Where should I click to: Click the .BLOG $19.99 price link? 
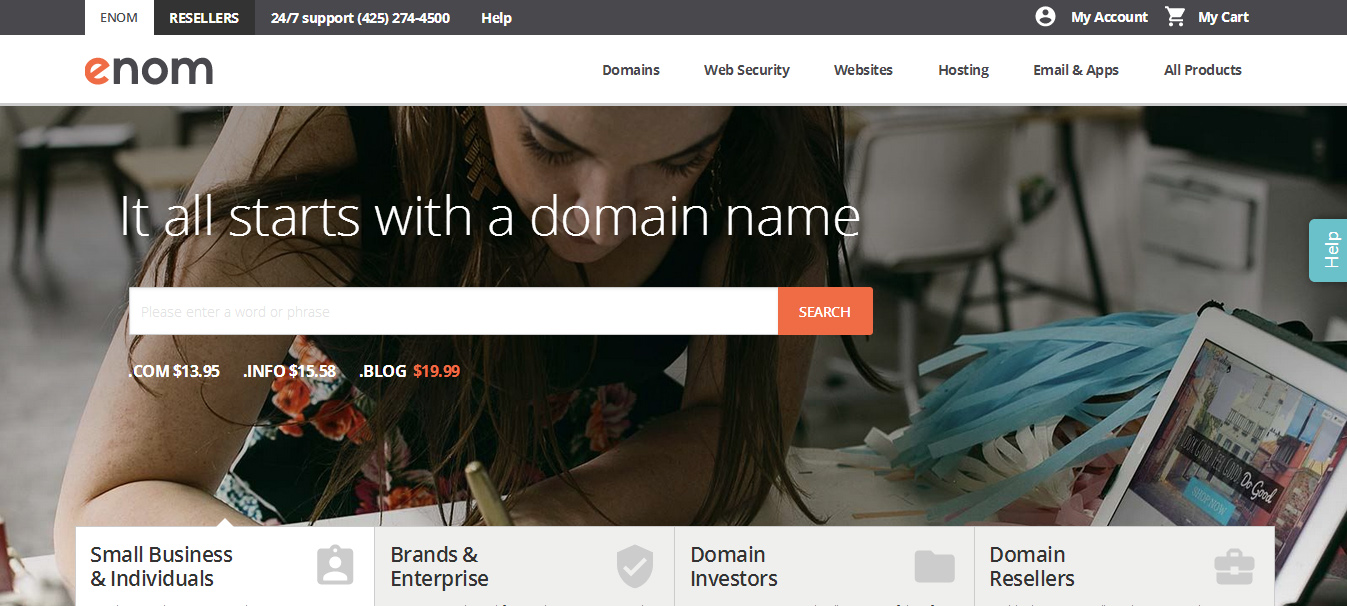(409, 371)
